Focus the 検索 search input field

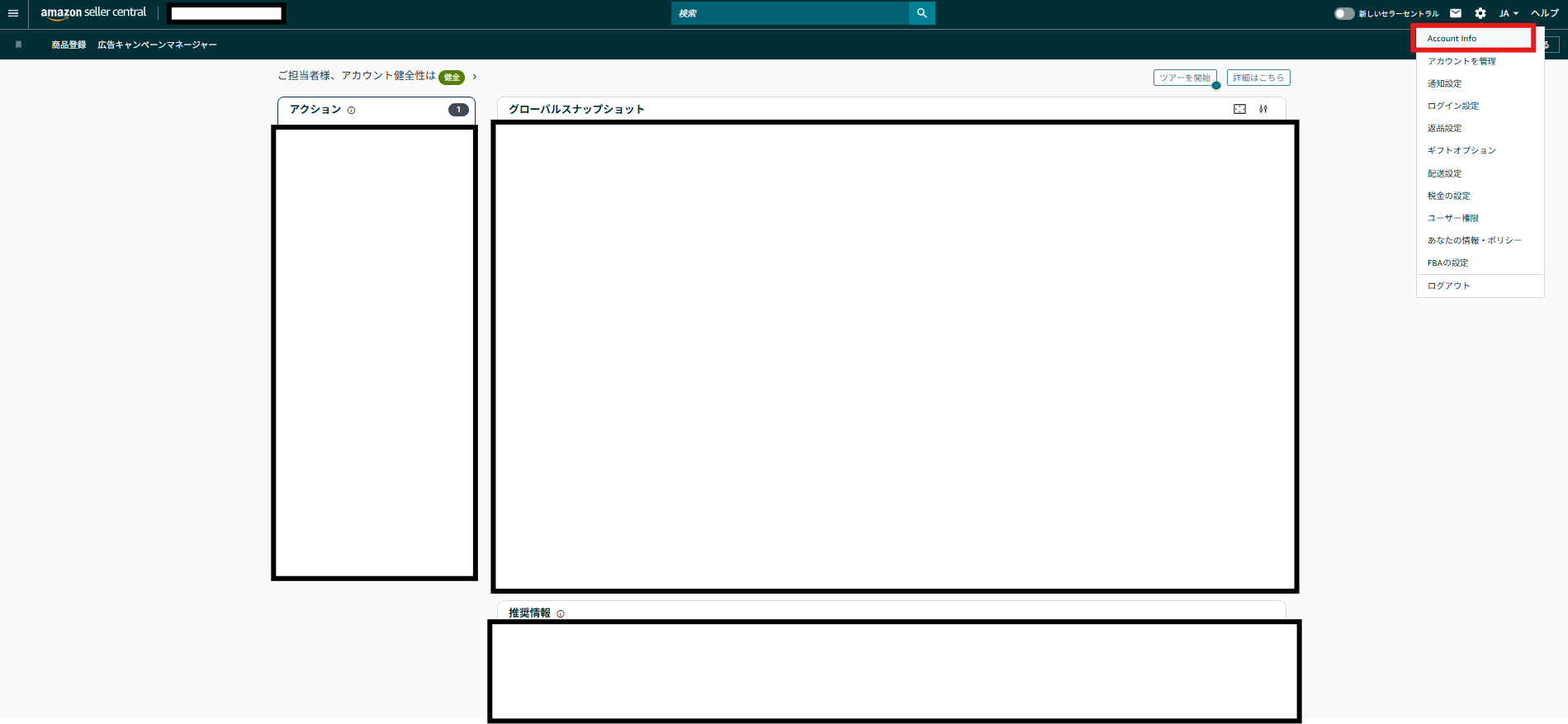(x=790, y=13)
